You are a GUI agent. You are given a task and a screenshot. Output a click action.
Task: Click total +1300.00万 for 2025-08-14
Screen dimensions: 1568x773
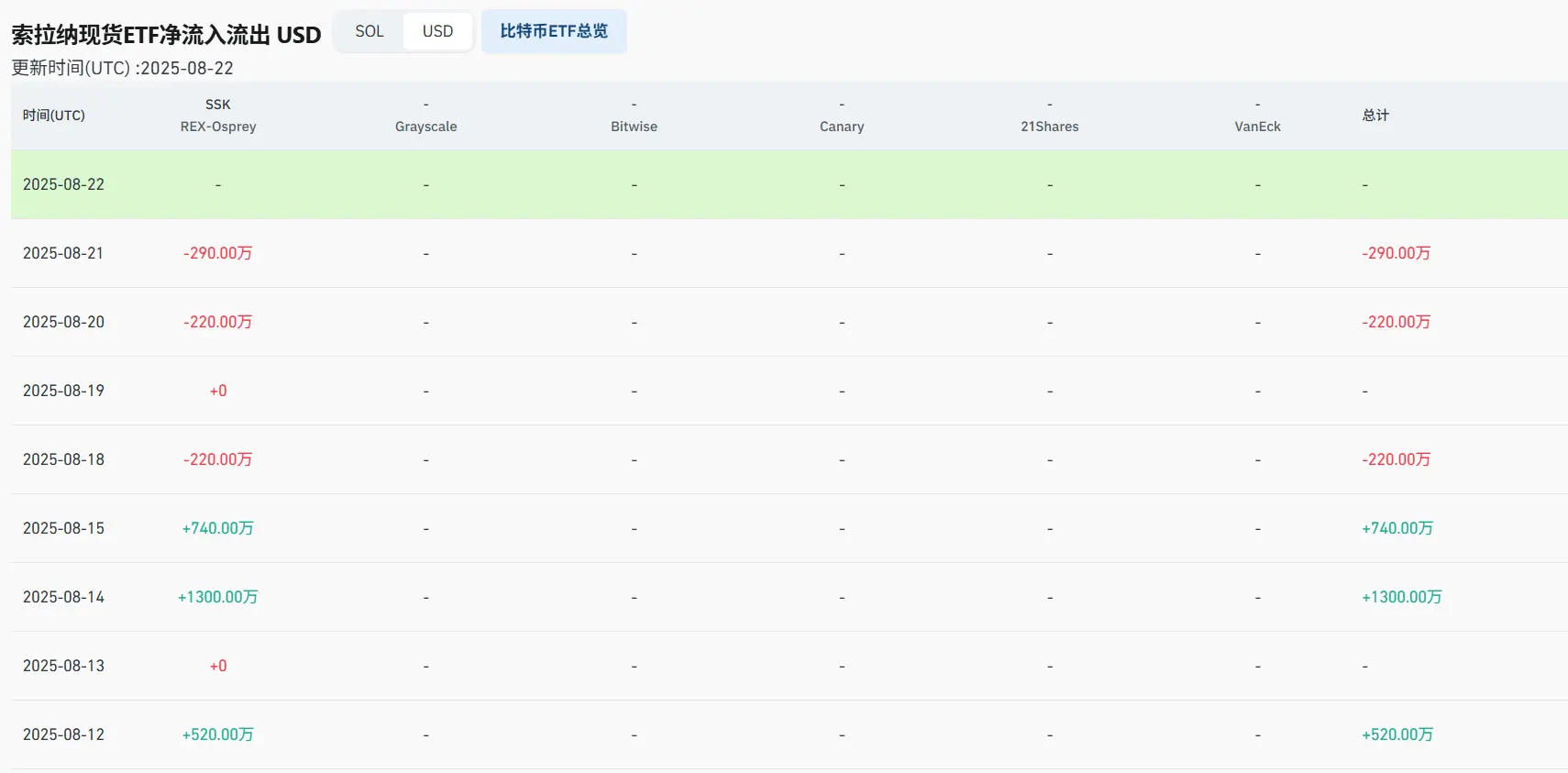1402,597
